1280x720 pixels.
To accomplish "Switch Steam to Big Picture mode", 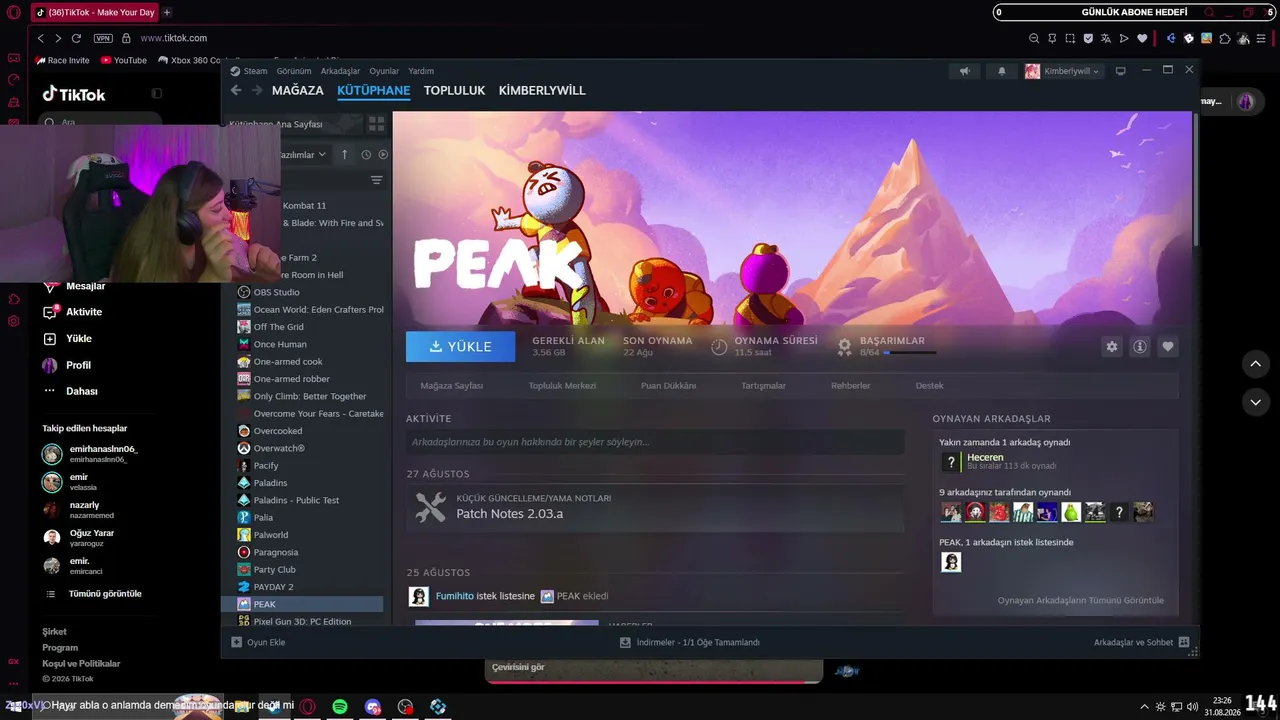I will (x=1121, y=71).
